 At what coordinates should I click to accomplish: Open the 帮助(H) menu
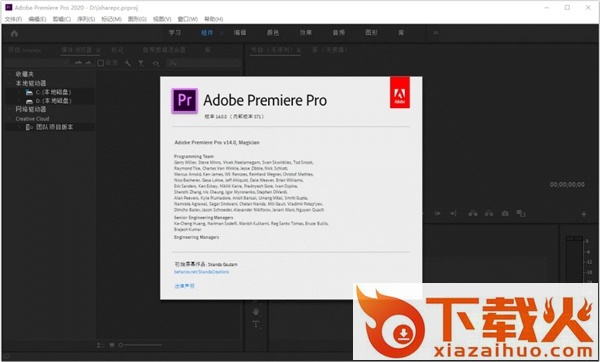tap(214, 19)
